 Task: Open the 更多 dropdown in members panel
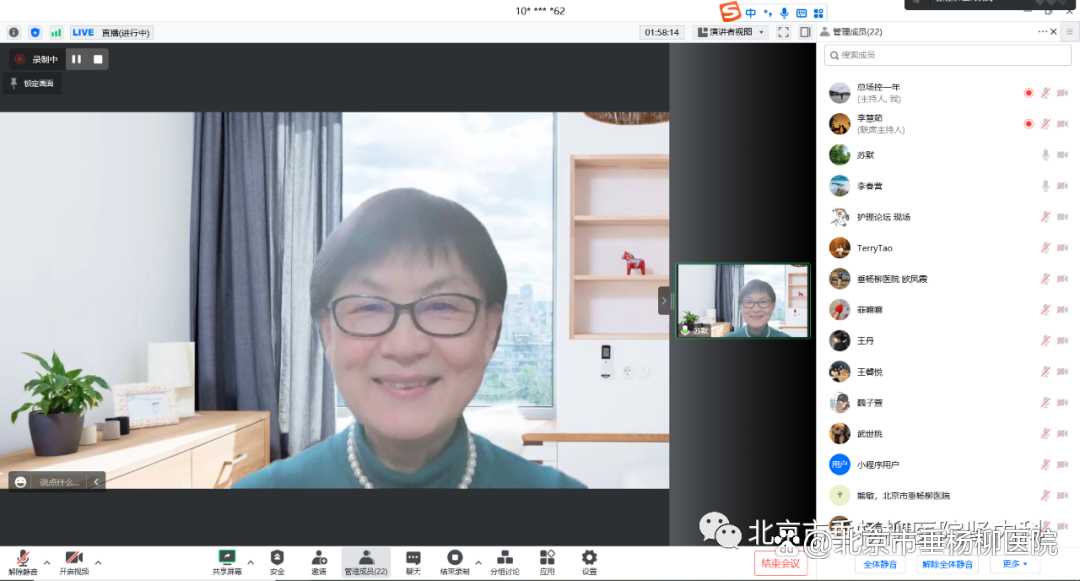tap(1015, 564)
